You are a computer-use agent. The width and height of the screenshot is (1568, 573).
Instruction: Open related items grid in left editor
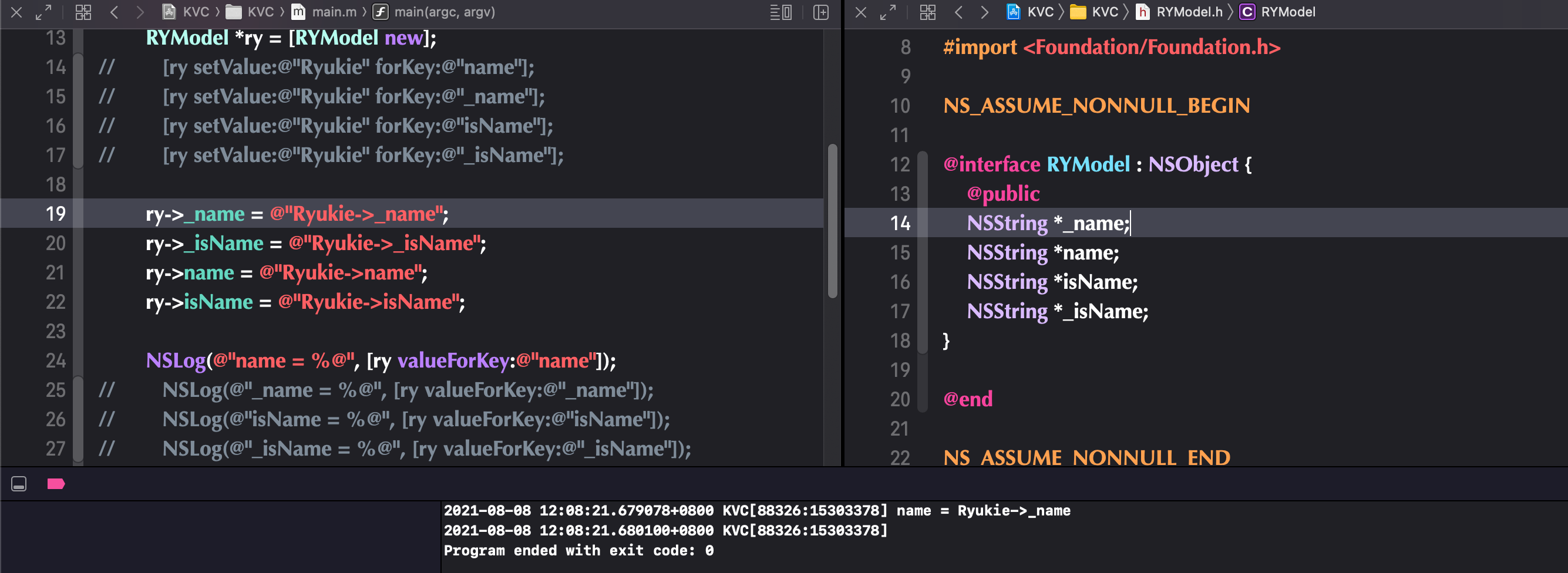[83, 12]
